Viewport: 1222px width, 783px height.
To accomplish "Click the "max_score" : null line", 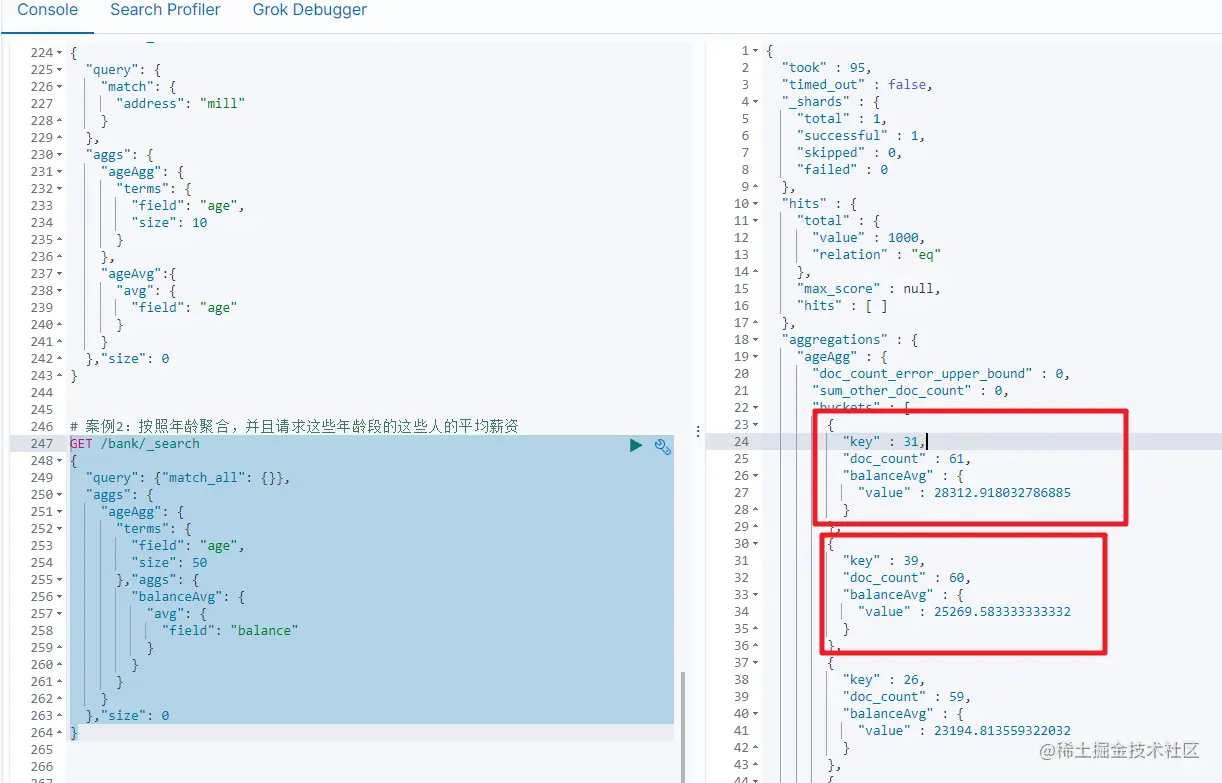I will tap(868, 289).
